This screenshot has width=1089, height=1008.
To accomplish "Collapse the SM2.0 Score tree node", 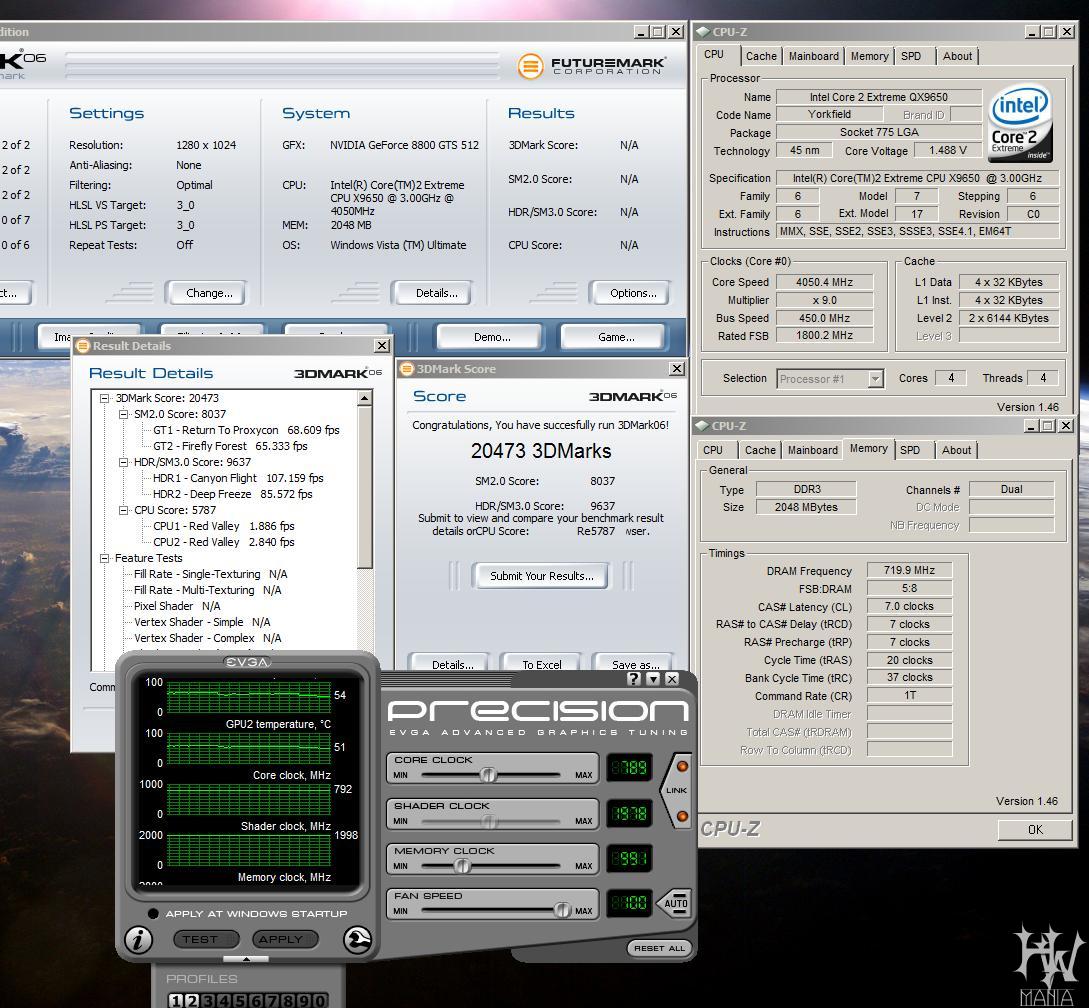I will pyautogui.click(x=123, y=414).
